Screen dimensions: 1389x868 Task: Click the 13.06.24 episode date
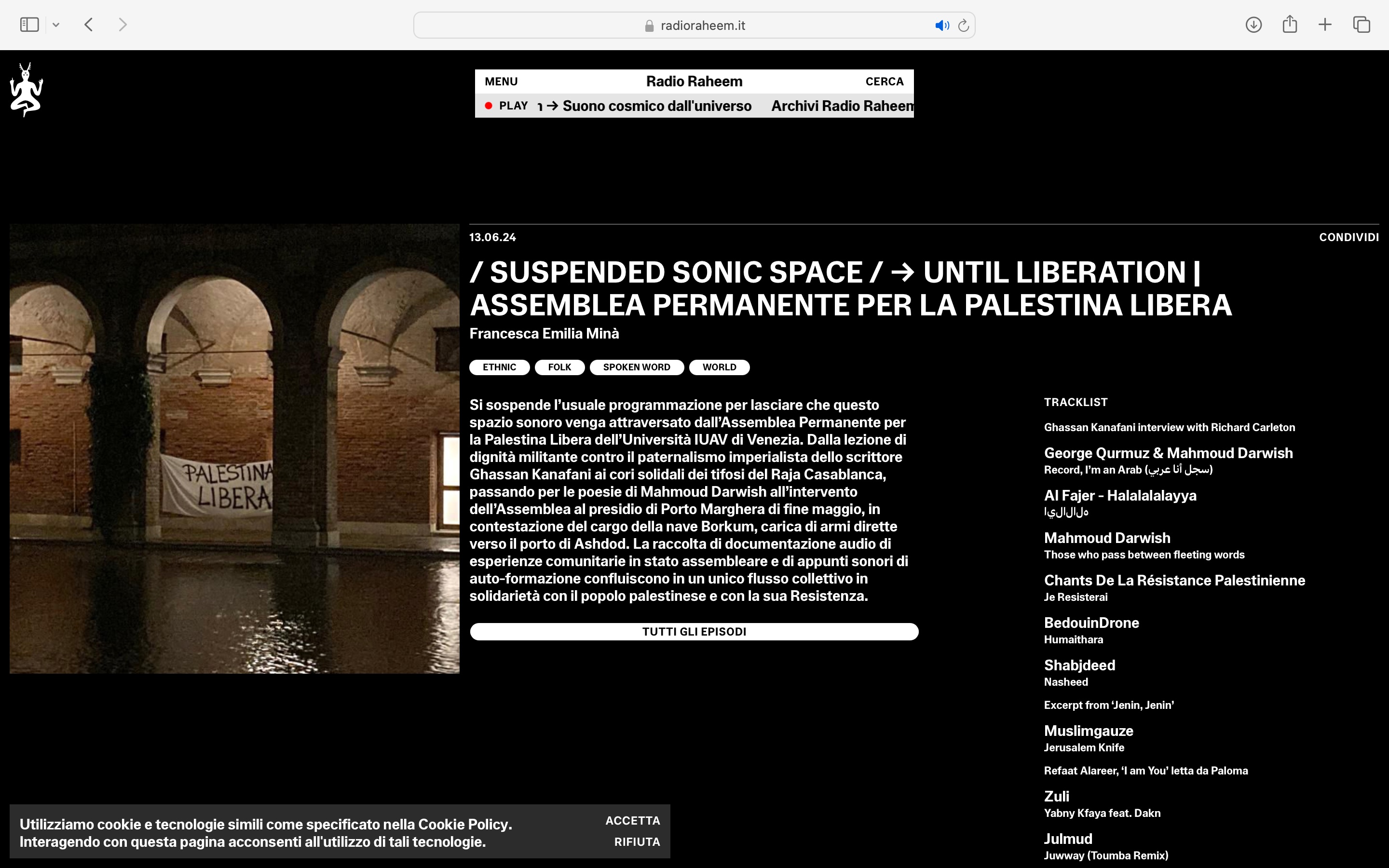[492, 237]
